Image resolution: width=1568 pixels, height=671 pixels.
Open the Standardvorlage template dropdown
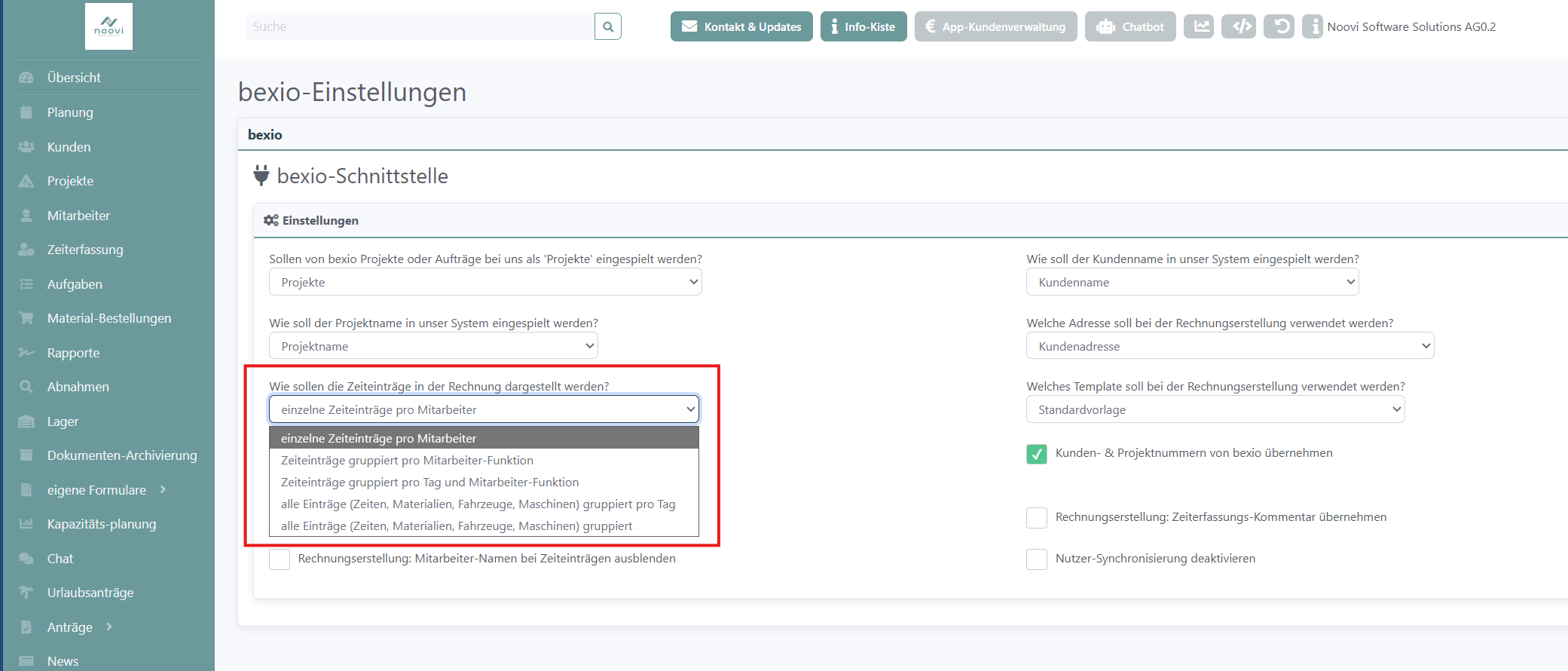(1215, 409)
